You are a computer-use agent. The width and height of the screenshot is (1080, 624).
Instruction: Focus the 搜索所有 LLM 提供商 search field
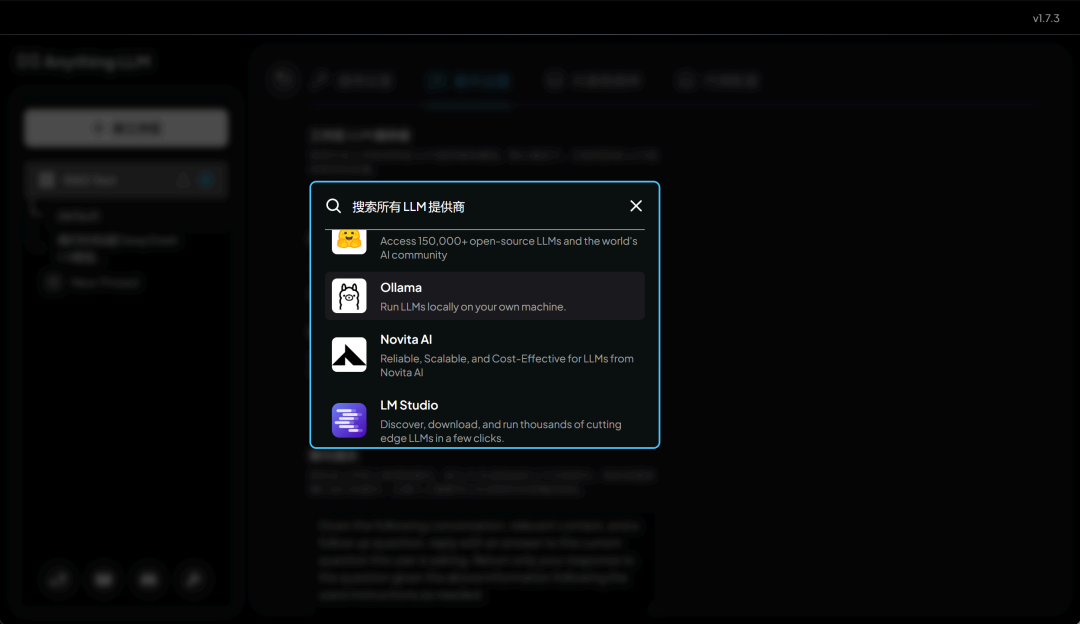[x=486, y=207]
